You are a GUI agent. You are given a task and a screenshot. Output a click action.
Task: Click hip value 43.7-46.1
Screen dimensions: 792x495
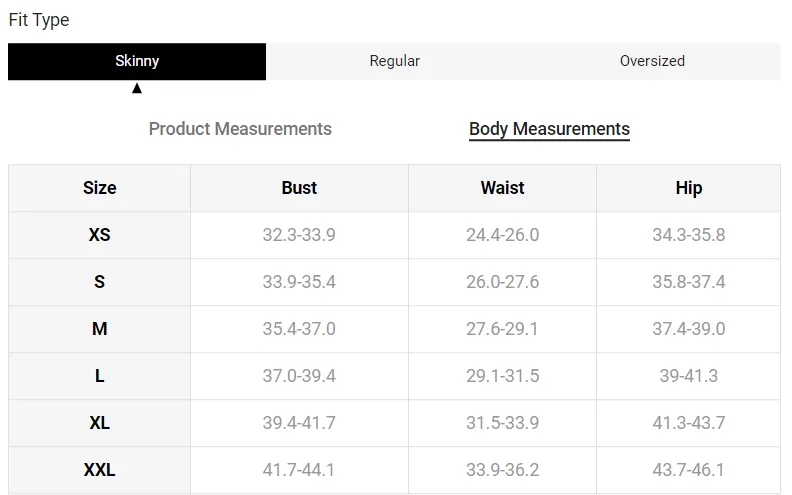tap(688, 470)
